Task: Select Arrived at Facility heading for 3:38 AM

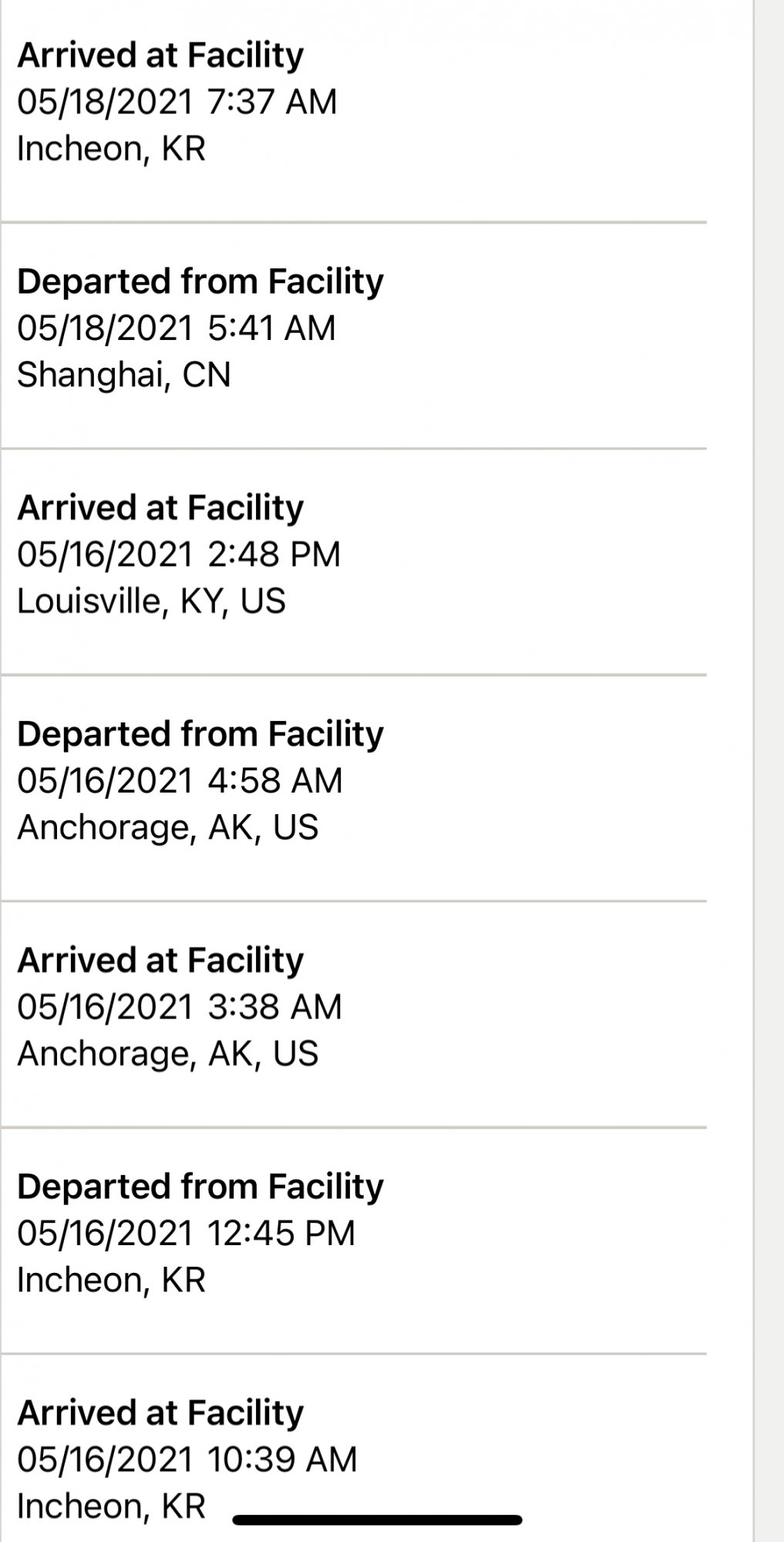Action: tap(160, 961)
